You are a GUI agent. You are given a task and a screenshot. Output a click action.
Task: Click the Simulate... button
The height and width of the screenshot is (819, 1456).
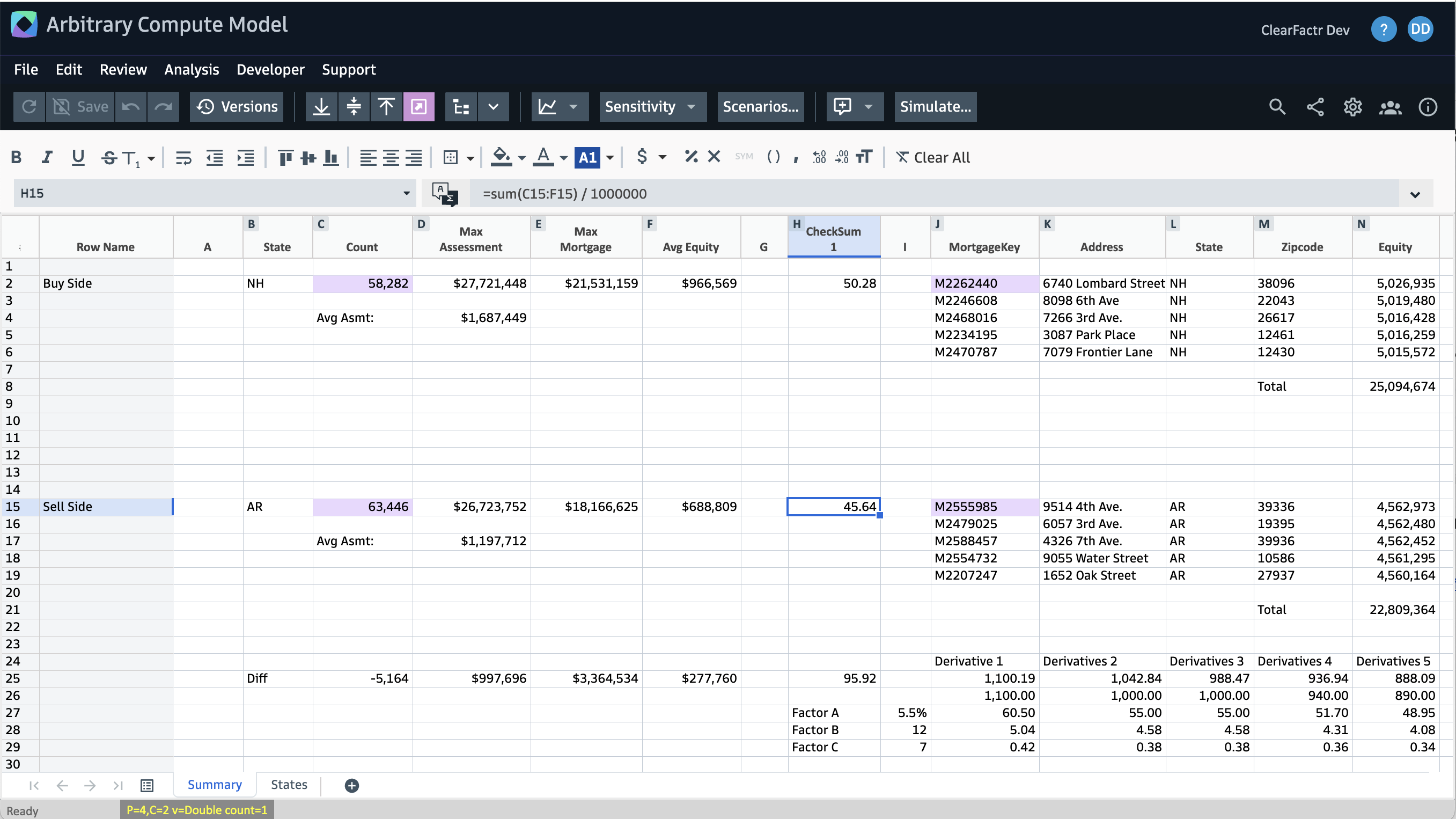point(935,106)
